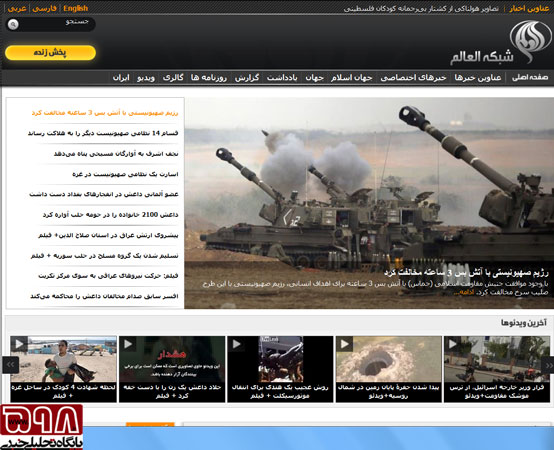
Task: Click the عناوین اخبار ticker label
Action: (529, 8)
